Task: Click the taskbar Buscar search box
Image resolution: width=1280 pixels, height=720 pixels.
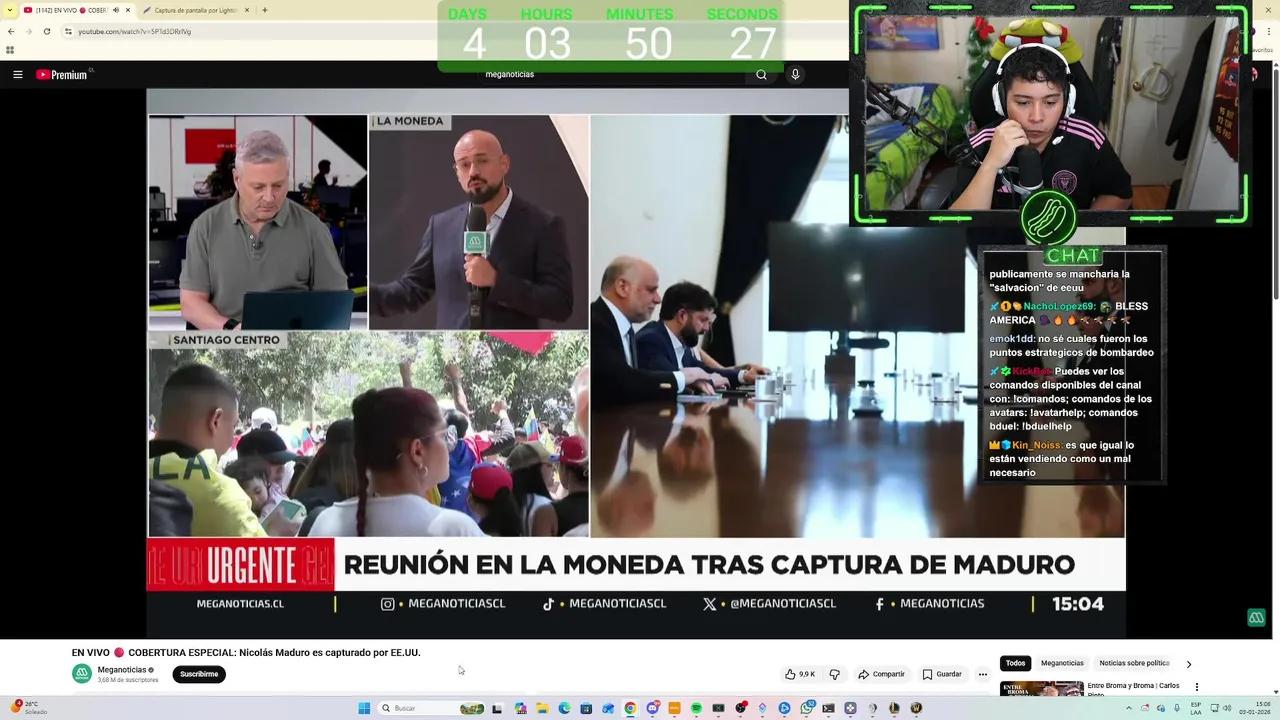Action: (x=432, y=708)
